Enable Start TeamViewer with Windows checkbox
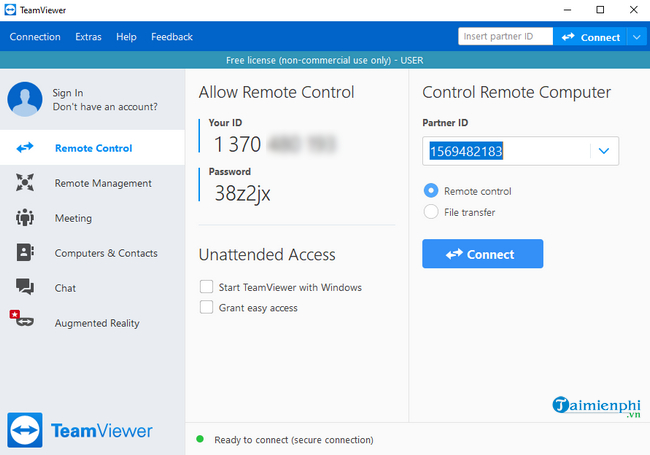 tap(206, 287)
